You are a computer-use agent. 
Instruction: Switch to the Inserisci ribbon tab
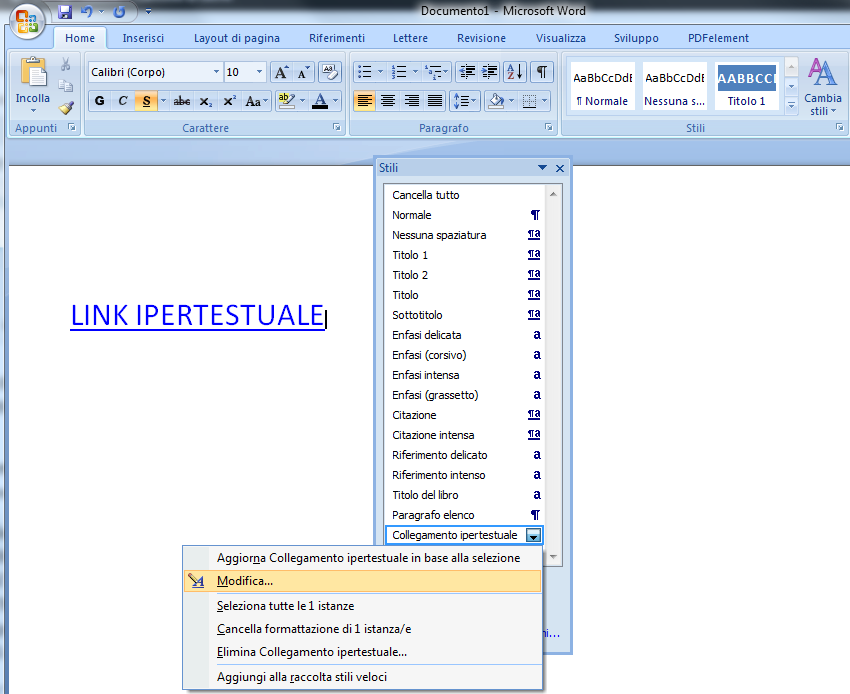(x=143, y=38)
